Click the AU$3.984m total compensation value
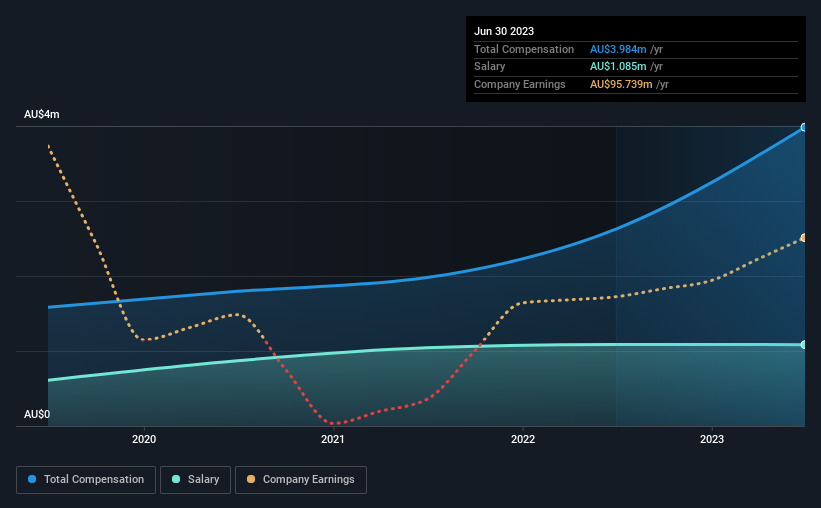Screen dimensions: 821x508 [x=618, y=49]
